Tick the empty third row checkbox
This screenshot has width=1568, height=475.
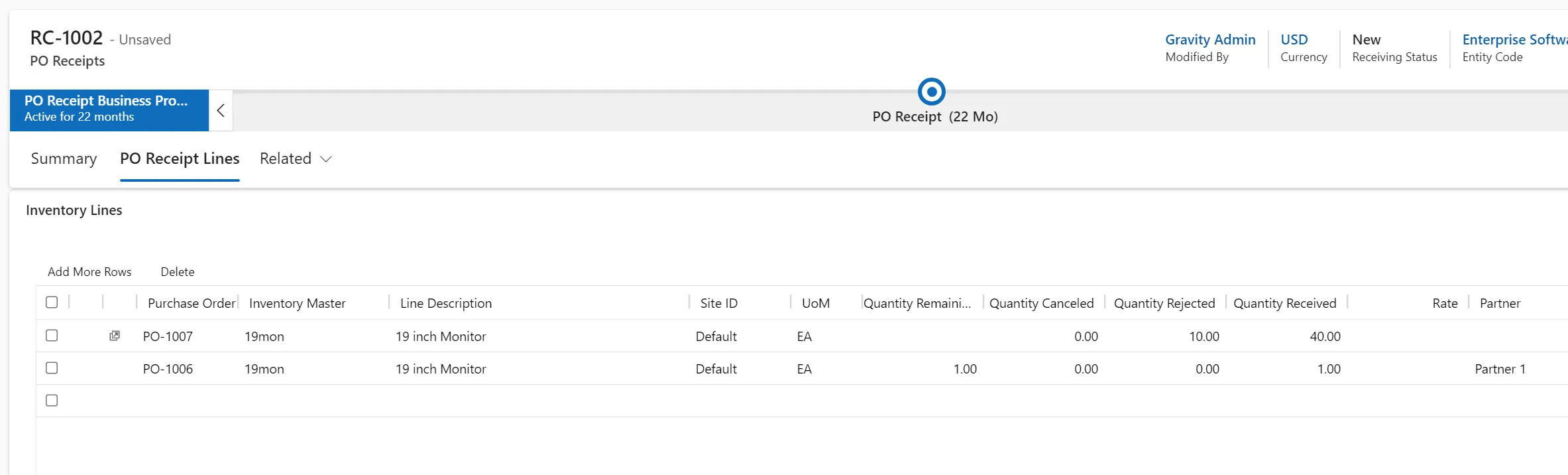point(52,401)
